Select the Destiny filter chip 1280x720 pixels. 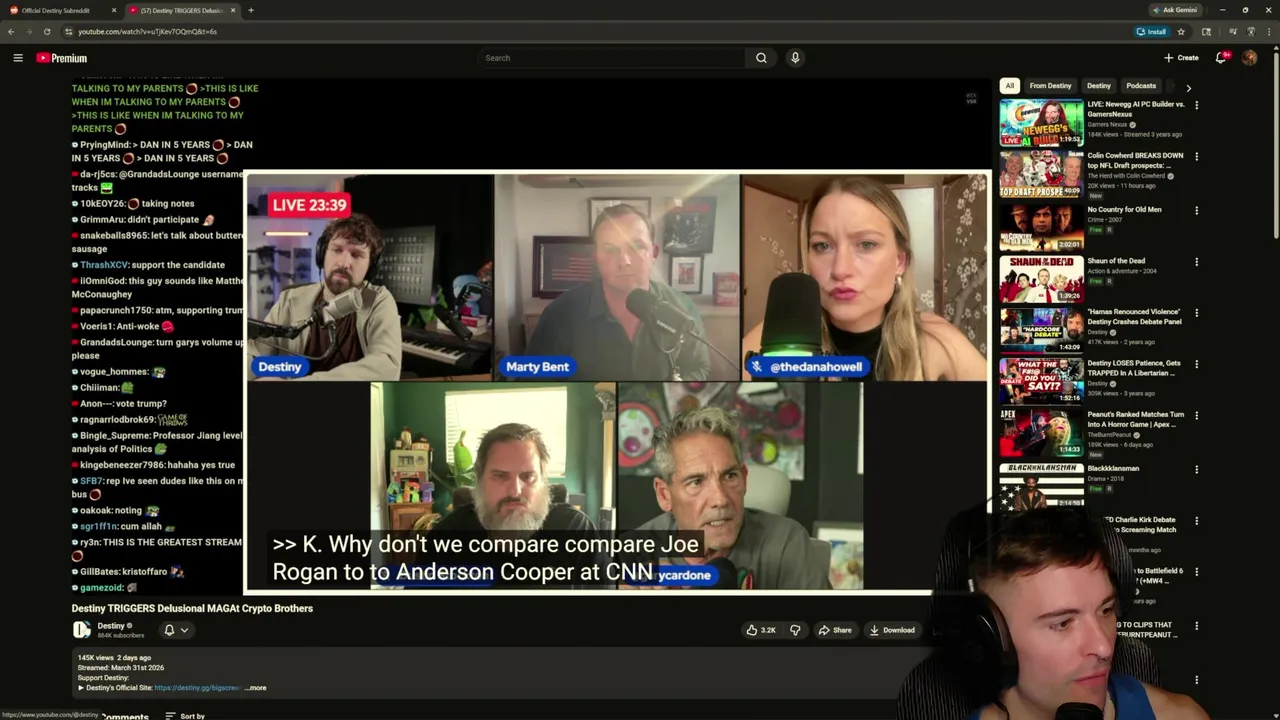point(1099,86)
